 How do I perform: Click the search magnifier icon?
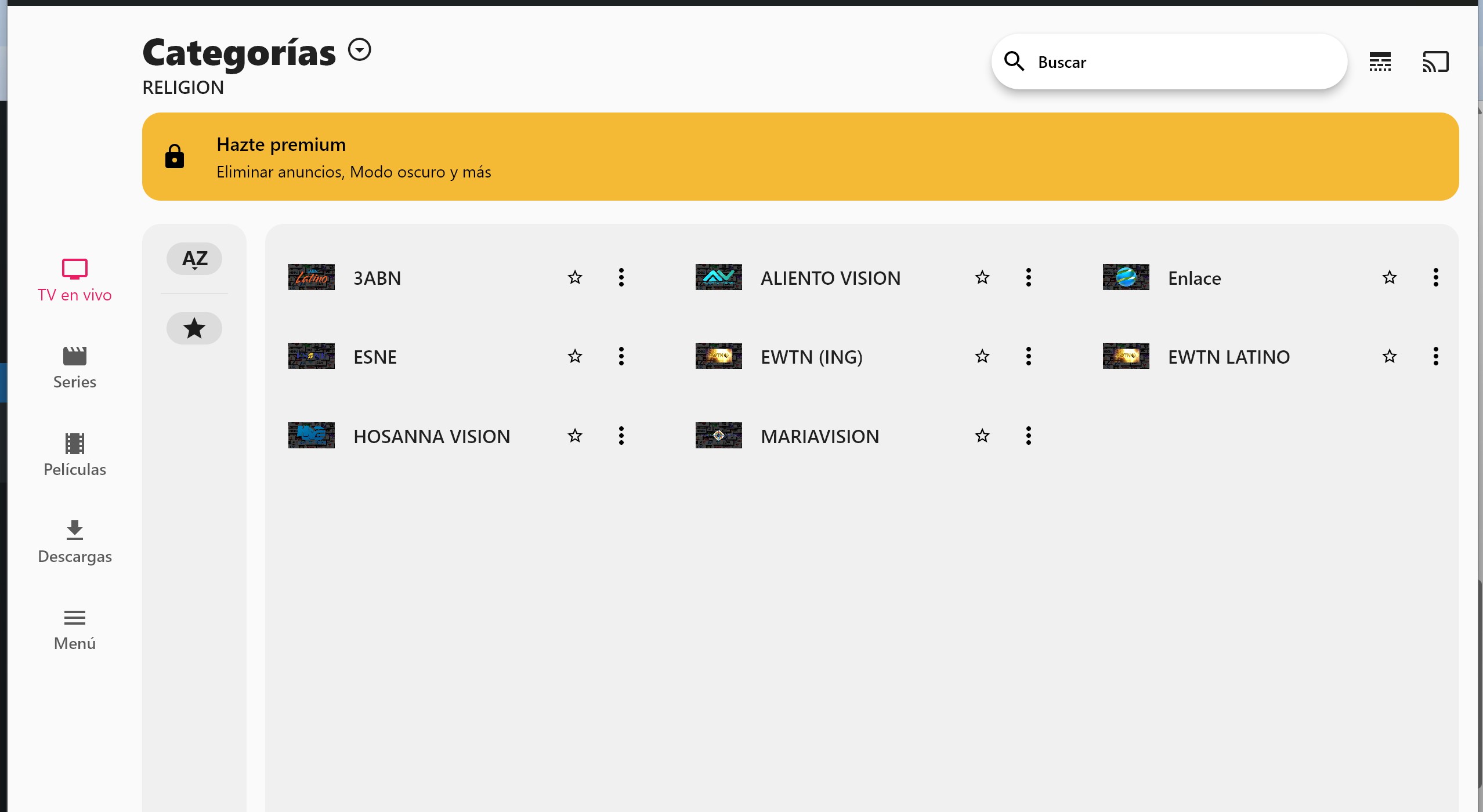tap(1014, 61)
